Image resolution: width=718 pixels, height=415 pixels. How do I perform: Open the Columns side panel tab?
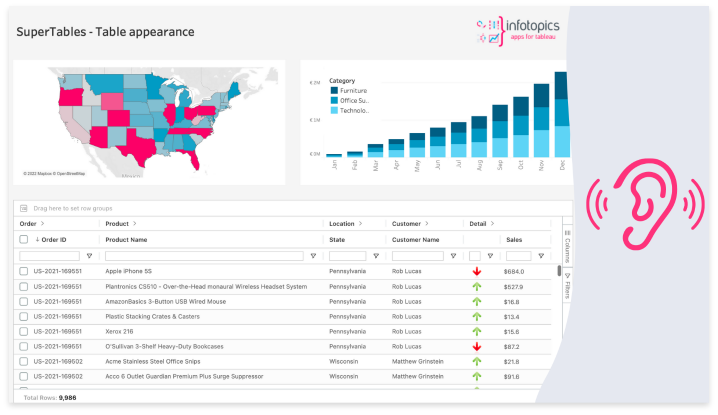click(567, 243)
